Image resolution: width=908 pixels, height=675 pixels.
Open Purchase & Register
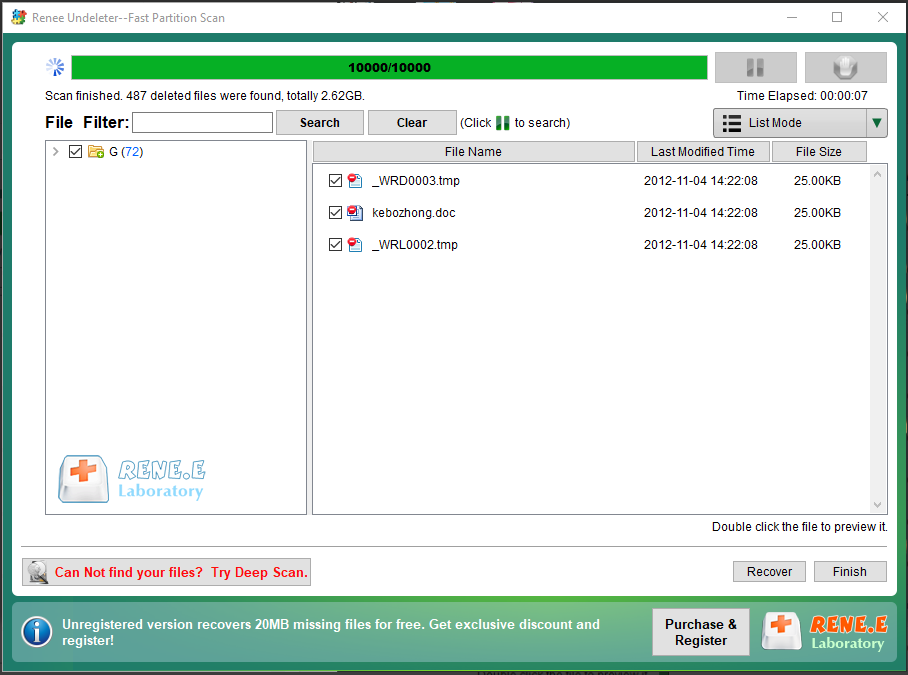(x=700, y=632)
